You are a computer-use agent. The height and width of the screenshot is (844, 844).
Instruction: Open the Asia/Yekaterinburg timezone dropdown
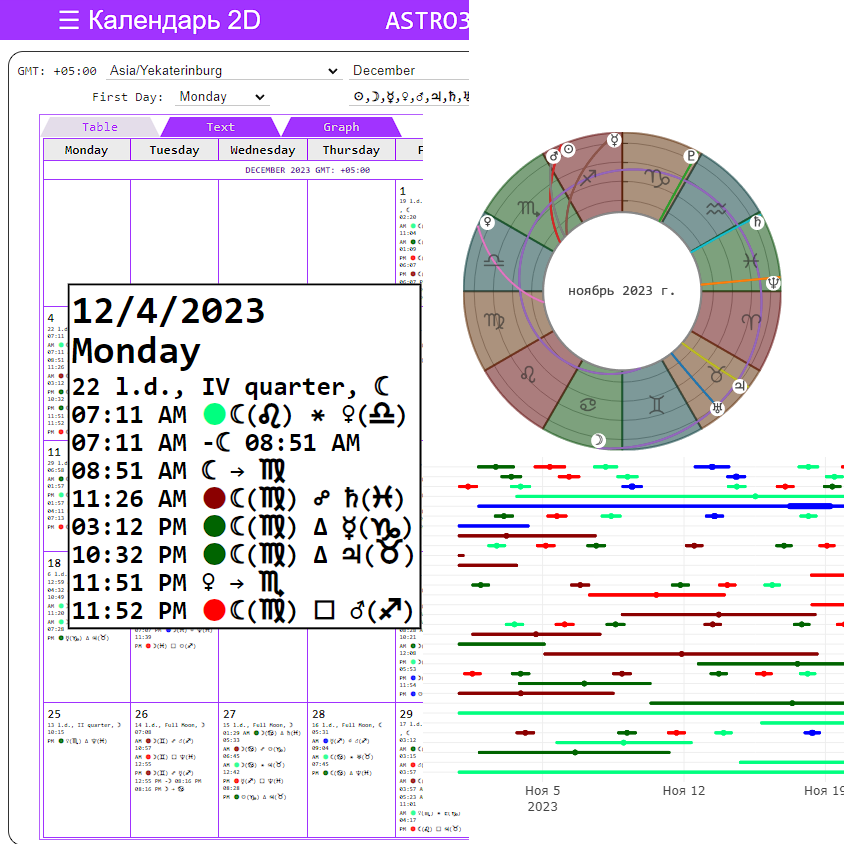tap(224, 71)
